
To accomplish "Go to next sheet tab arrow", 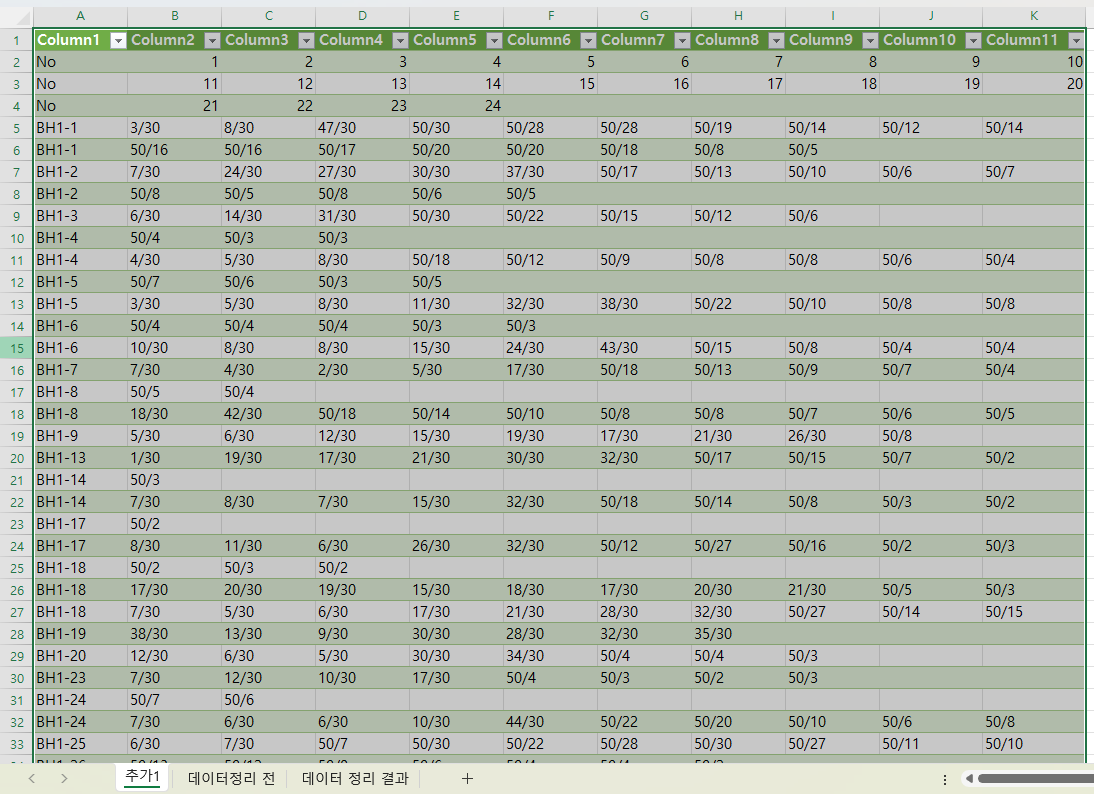I will [64, 778].
